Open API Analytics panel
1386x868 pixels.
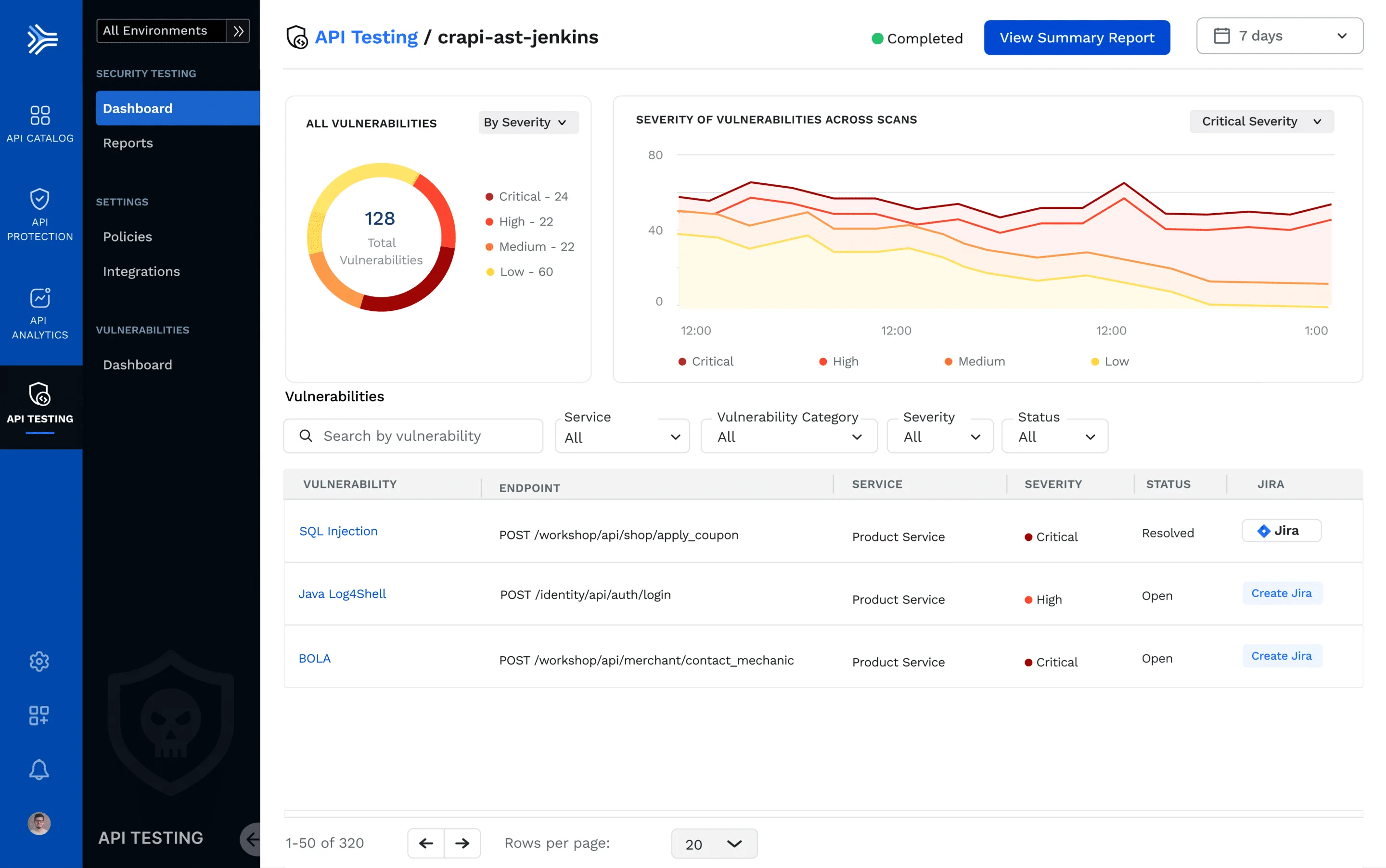tap(39, 313)
